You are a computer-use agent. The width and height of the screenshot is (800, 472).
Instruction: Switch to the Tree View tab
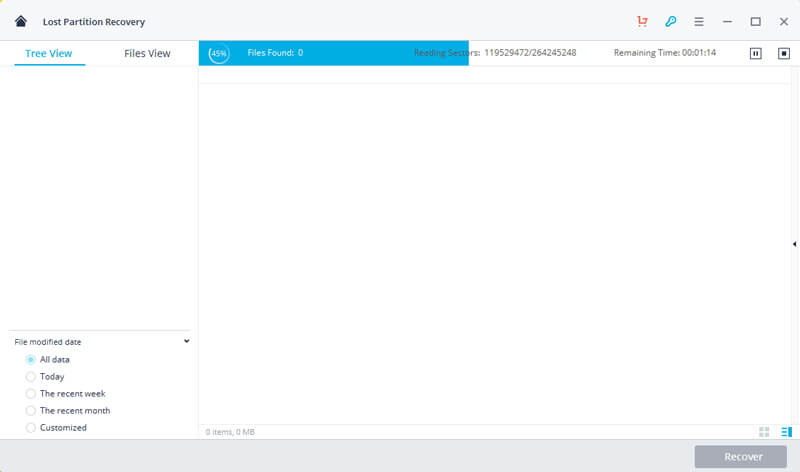coord(49,53)
